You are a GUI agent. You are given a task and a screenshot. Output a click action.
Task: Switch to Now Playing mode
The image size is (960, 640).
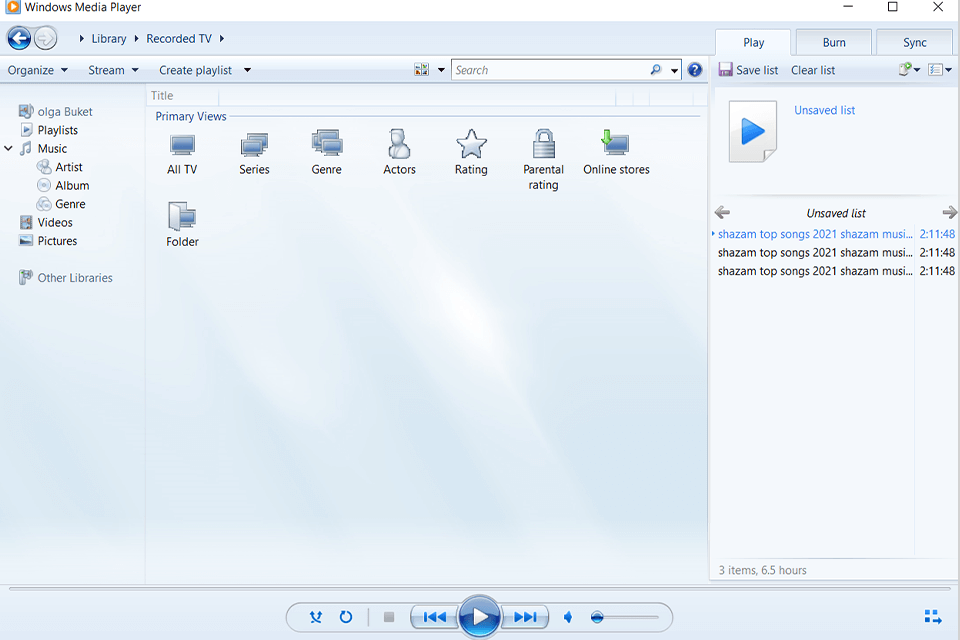(x=932, y=617)
